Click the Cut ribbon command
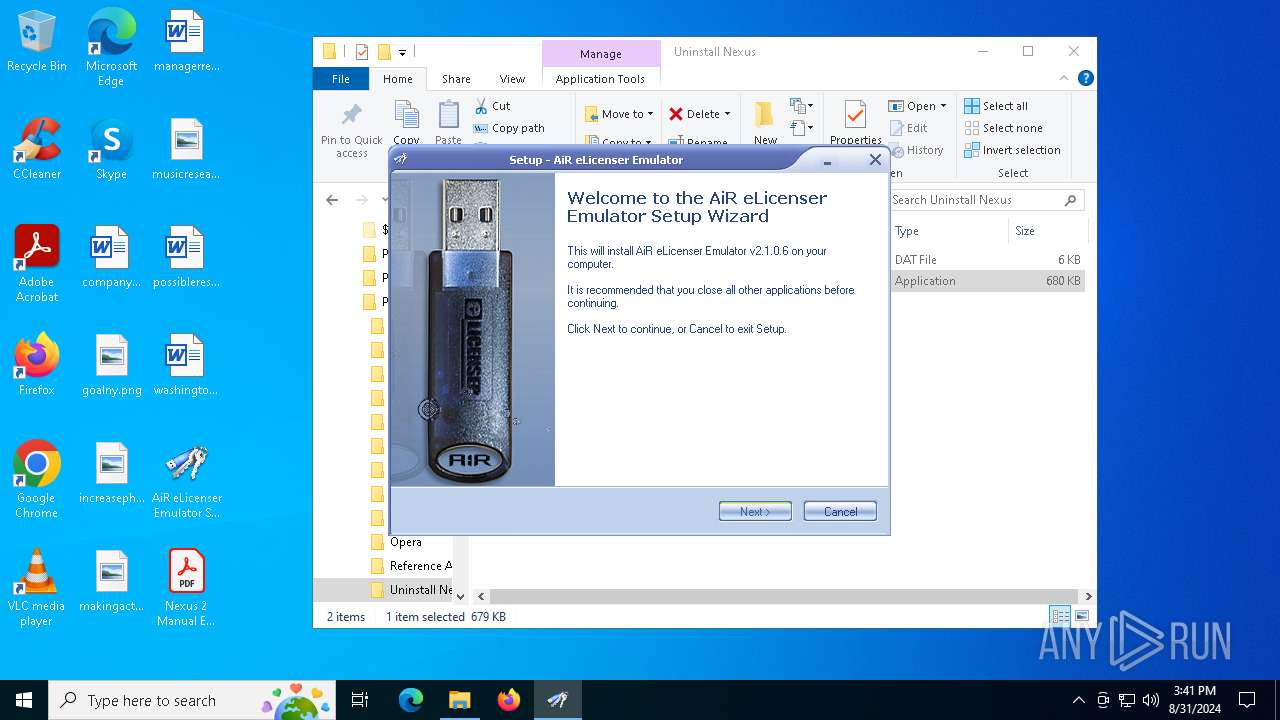 493,106
